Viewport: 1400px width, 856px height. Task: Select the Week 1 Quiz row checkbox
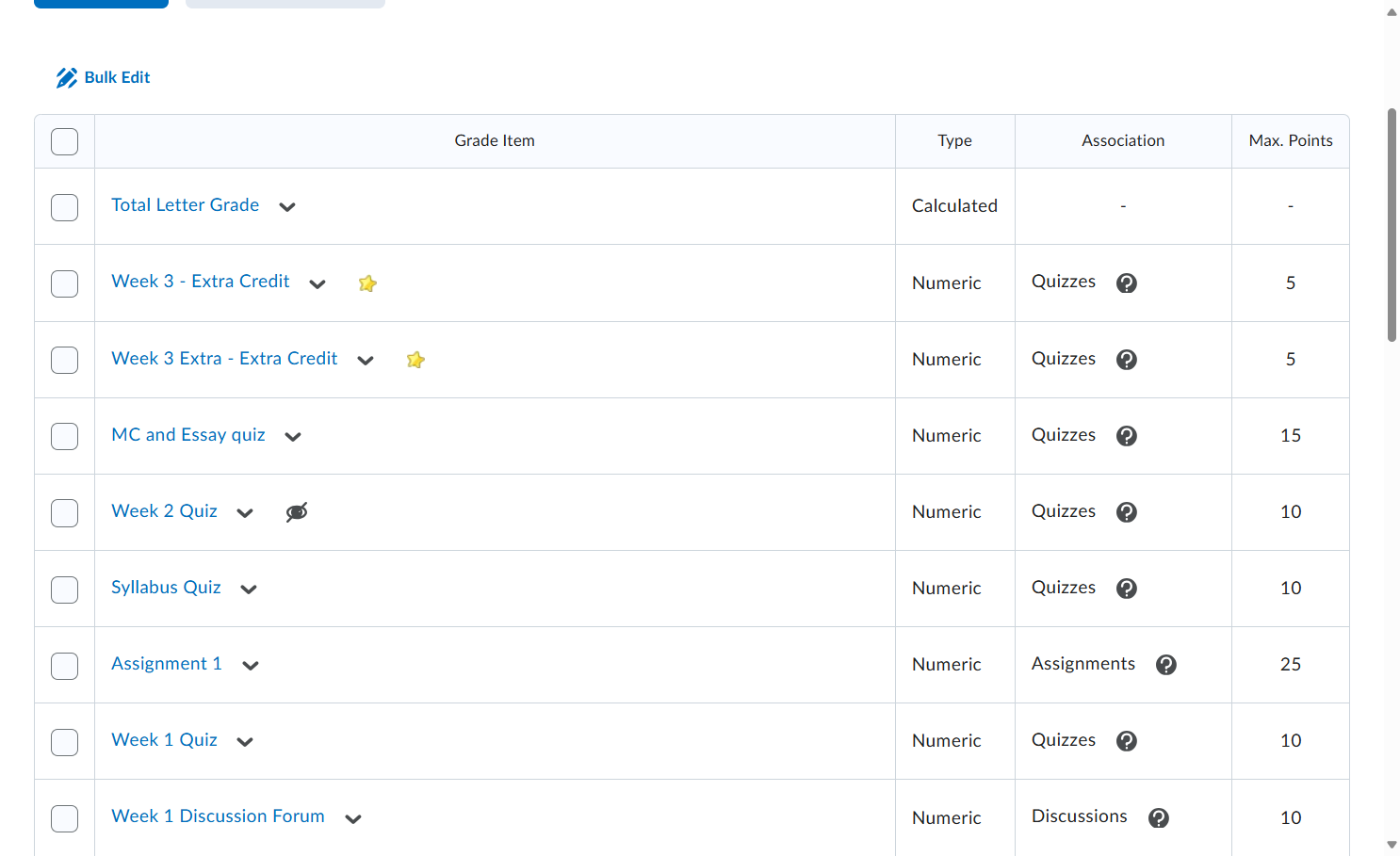pyautogui.click(x=64, y=742)
